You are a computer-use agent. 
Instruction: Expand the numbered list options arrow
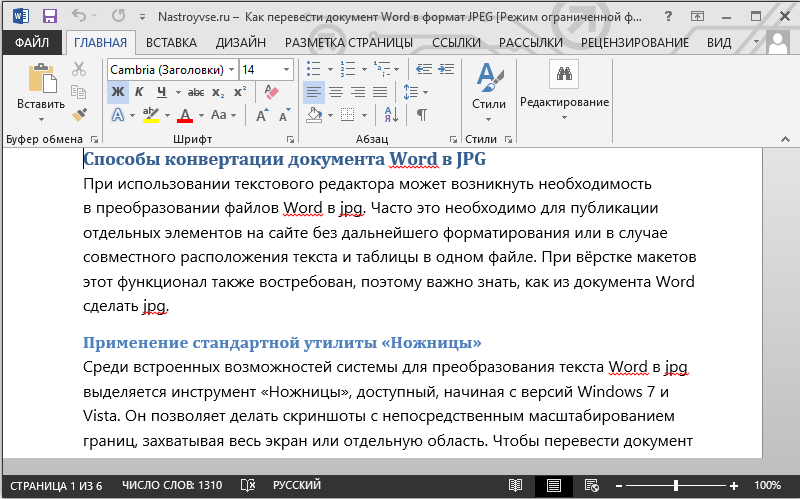click(364, 69)
